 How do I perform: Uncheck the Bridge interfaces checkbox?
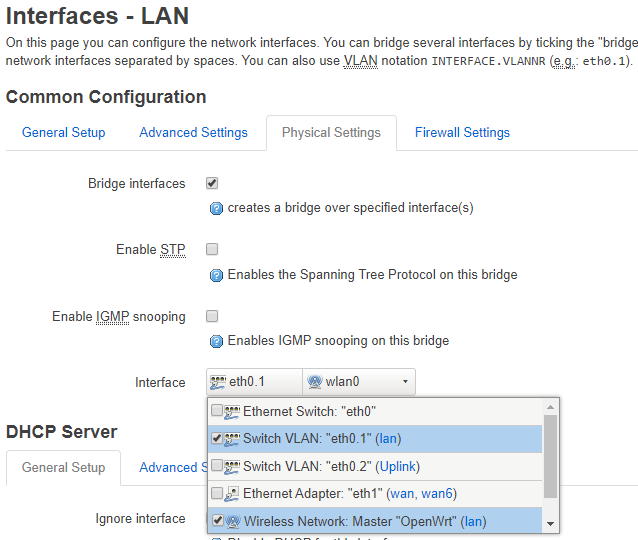[x=212, y=183]
